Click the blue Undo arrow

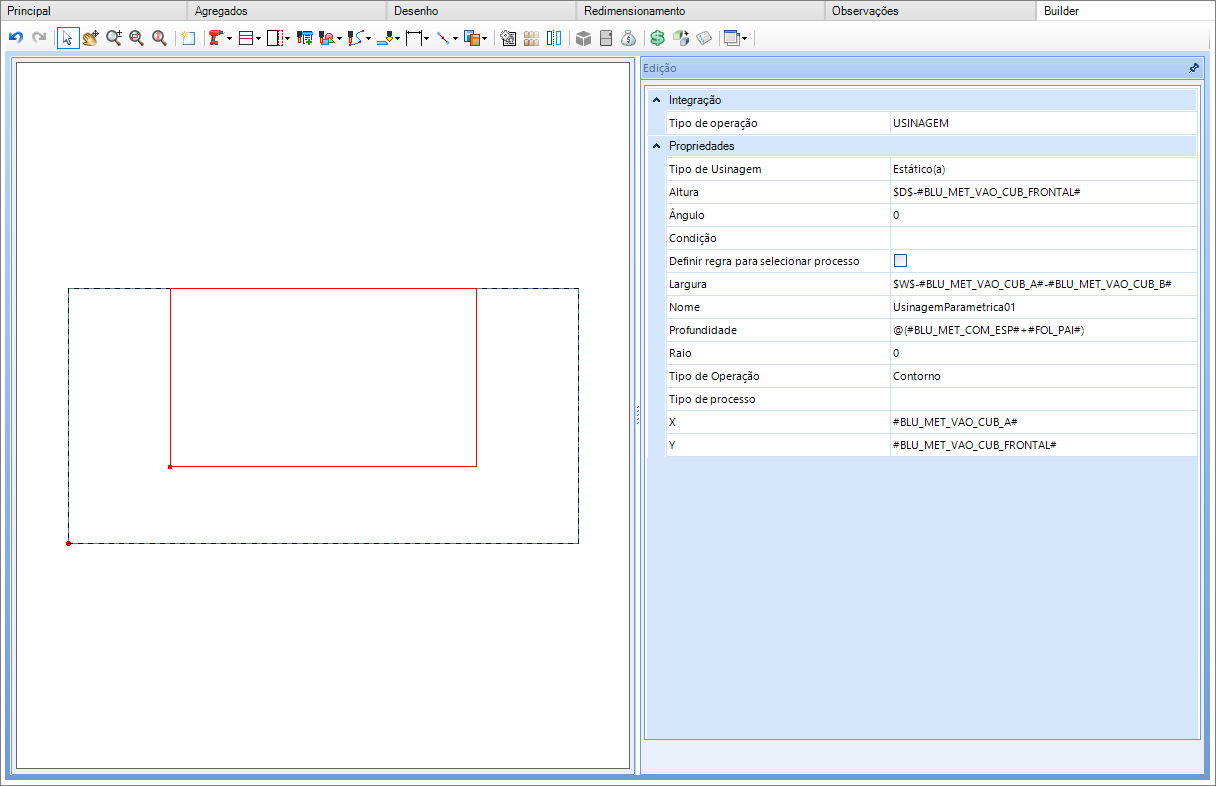[15, 38]
